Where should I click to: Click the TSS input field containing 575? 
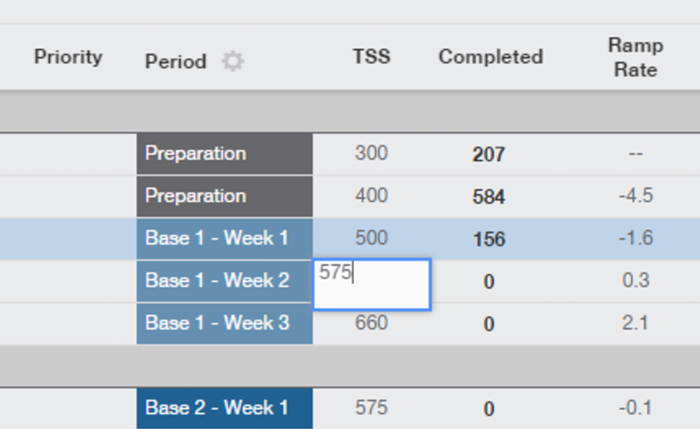click(x=372, y=284)
